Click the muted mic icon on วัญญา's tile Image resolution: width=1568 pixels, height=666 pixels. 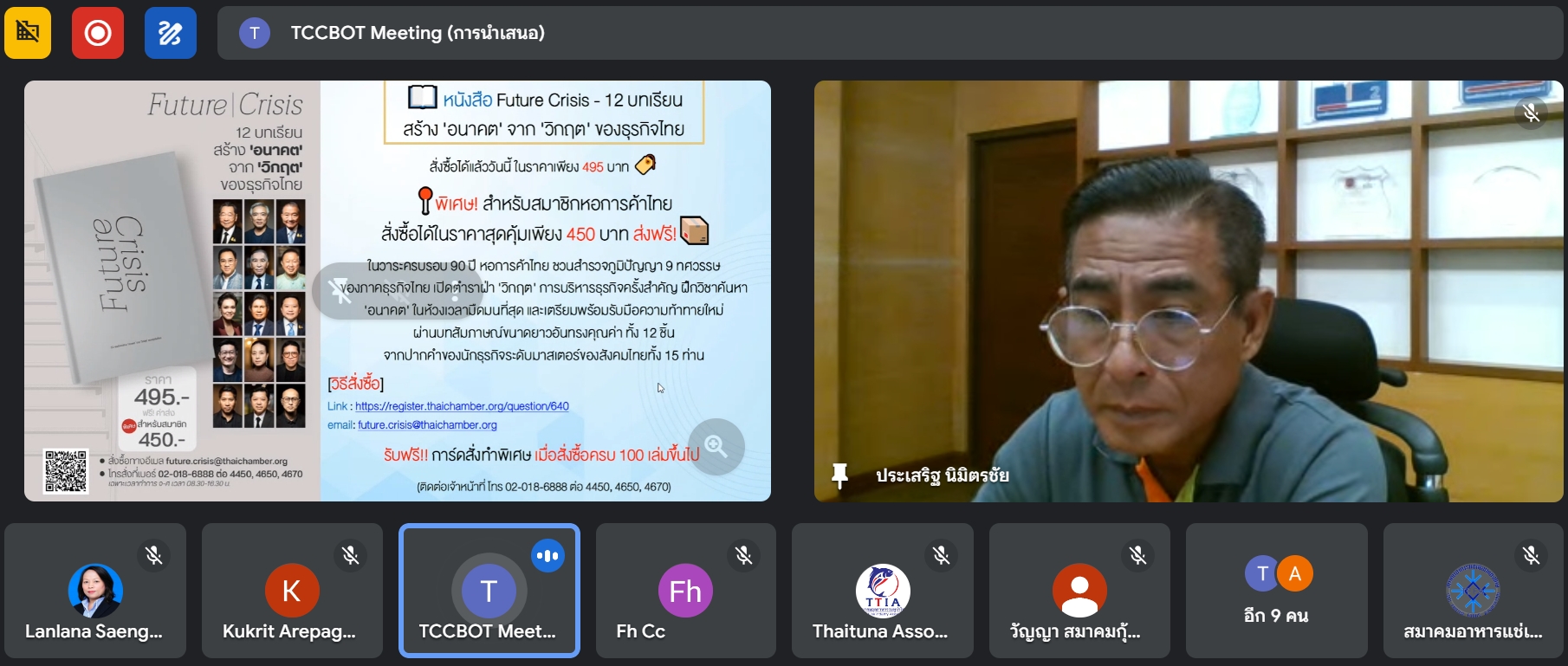coord(1137,555)
